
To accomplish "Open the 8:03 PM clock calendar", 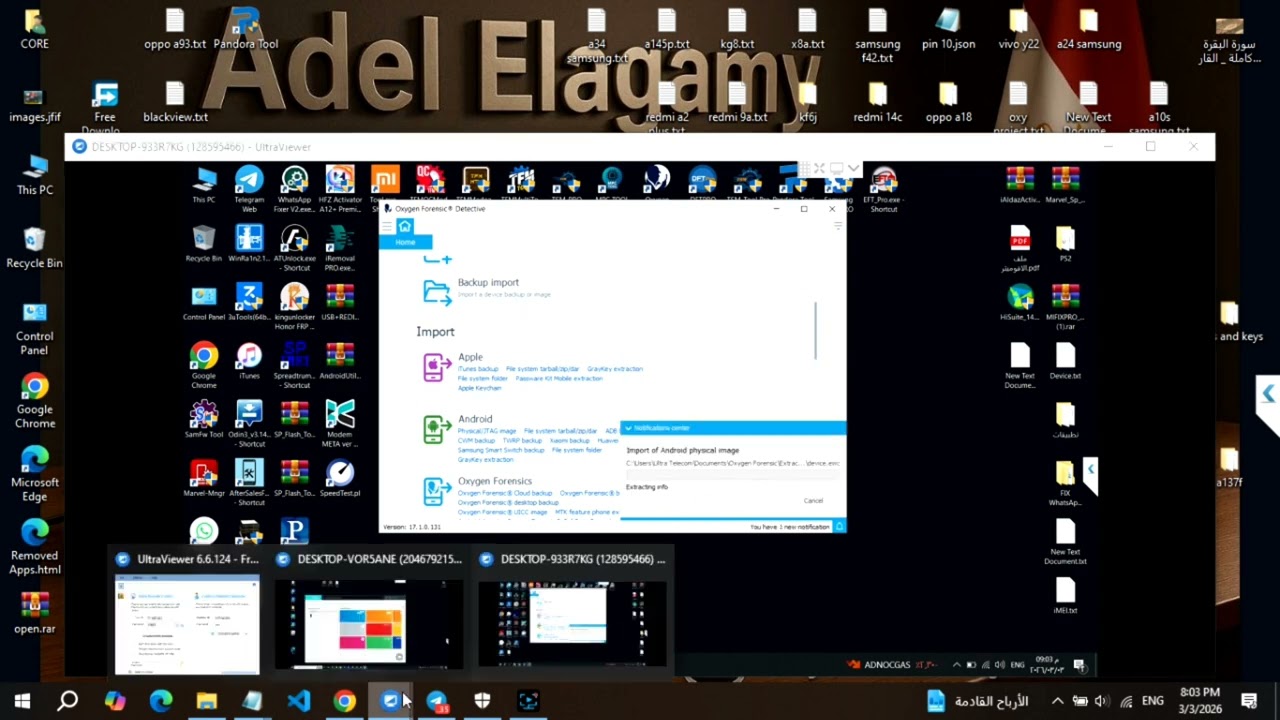I will pos(1200,700).
